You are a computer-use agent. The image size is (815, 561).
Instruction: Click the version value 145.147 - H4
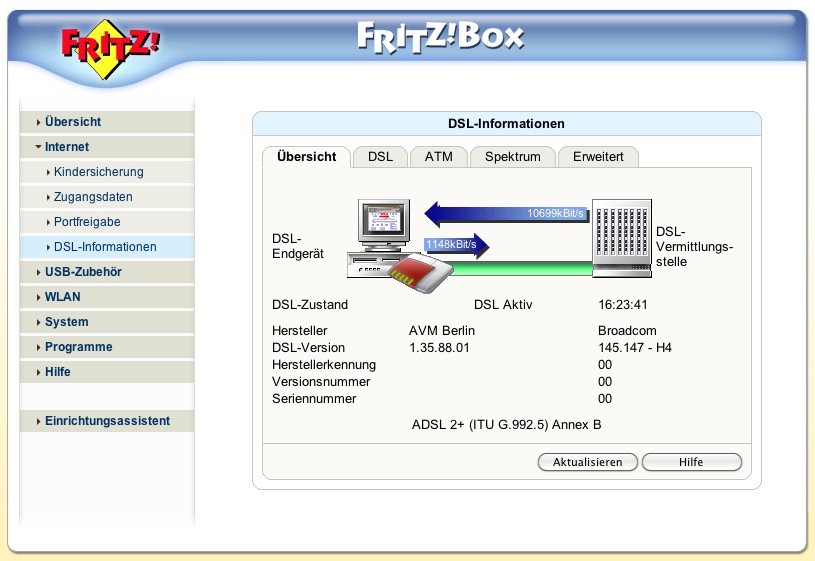[635, 348]
